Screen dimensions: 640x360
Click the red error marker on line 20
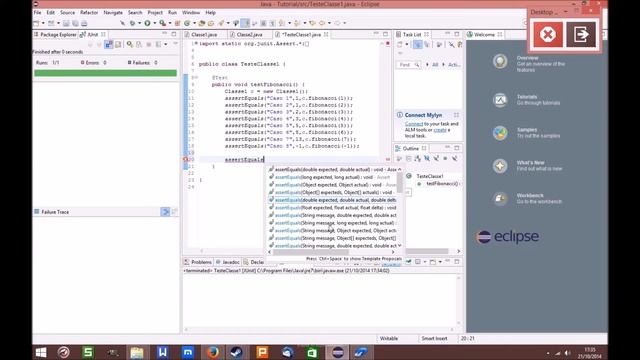click(186, 160)
